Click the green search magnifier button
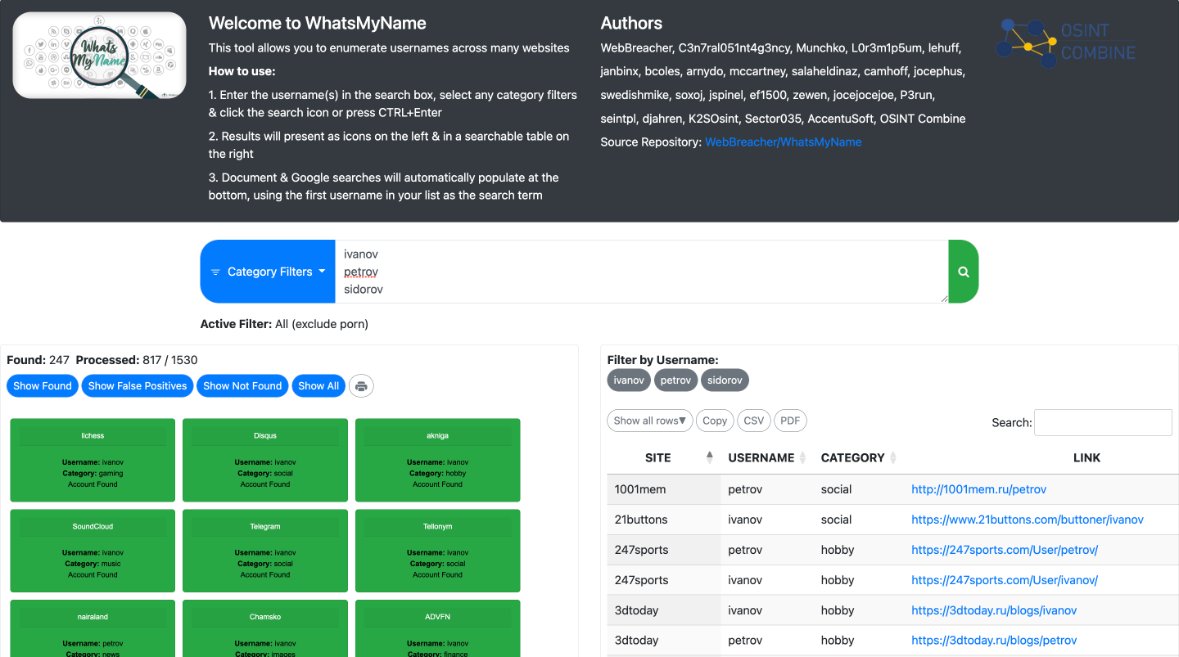The image size is (1179, 657). click(963, 271)
